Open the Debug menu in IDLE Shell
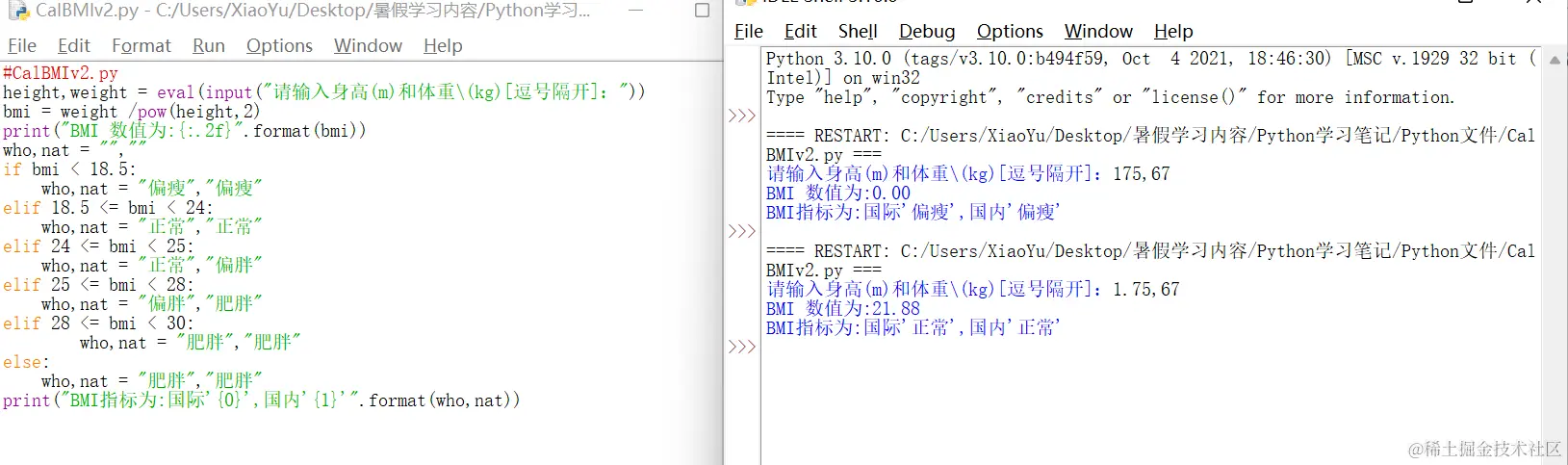Image resolution: width=1568 pixels, height=465 pixels. (927, 31)
